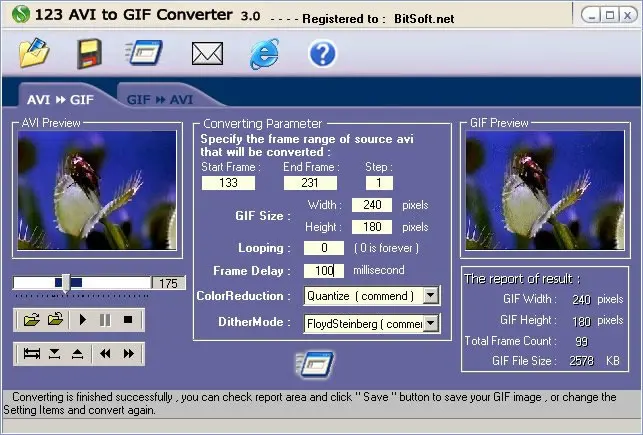The width and height of the screenshot is (643, 435).
Task: Click the Start Frame input field
Action: 229,183
